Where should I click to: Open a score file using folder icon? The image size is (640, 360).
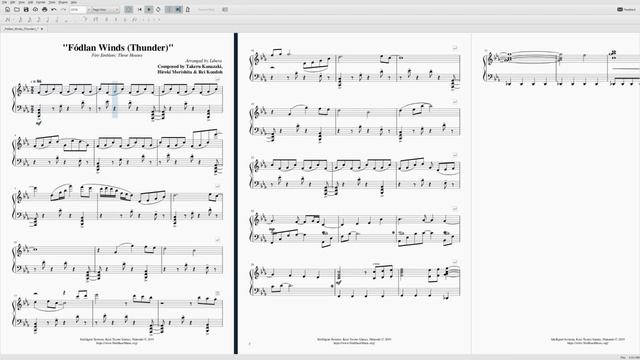(17, 9)
